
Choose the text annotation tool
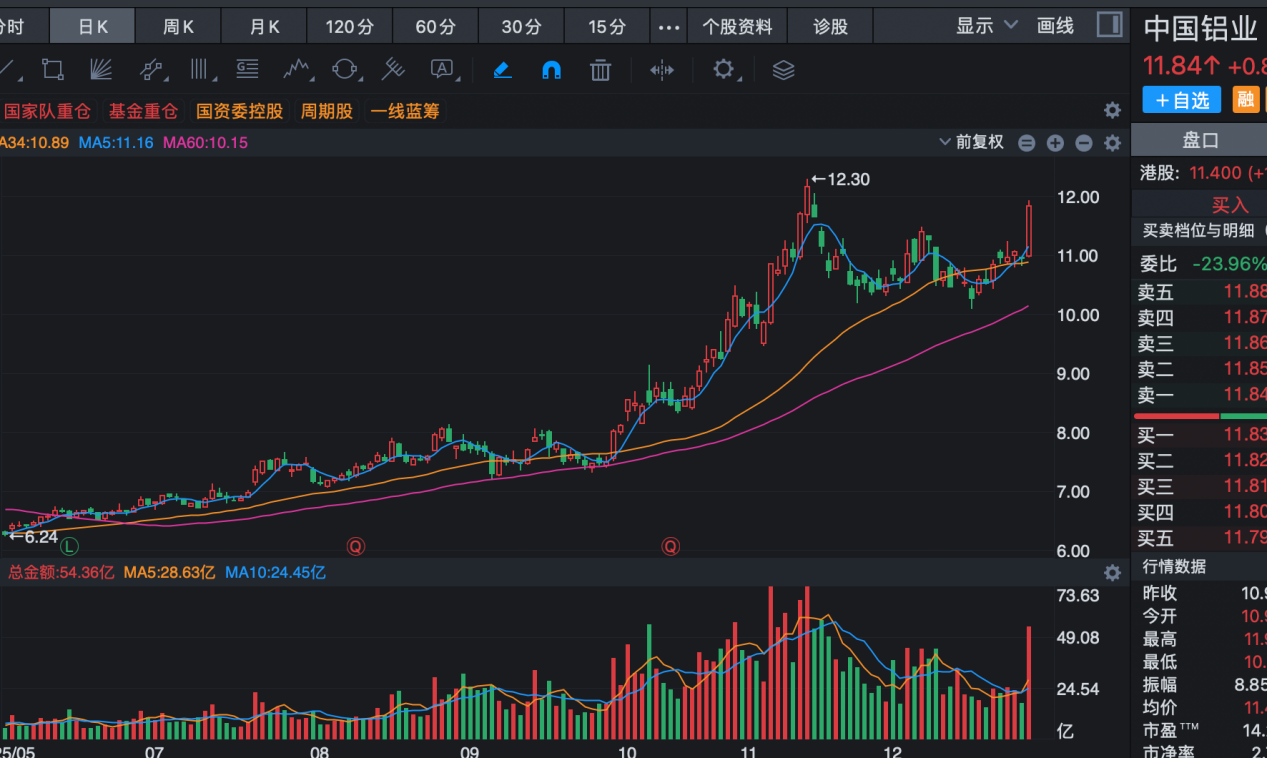tap(442, 70)
